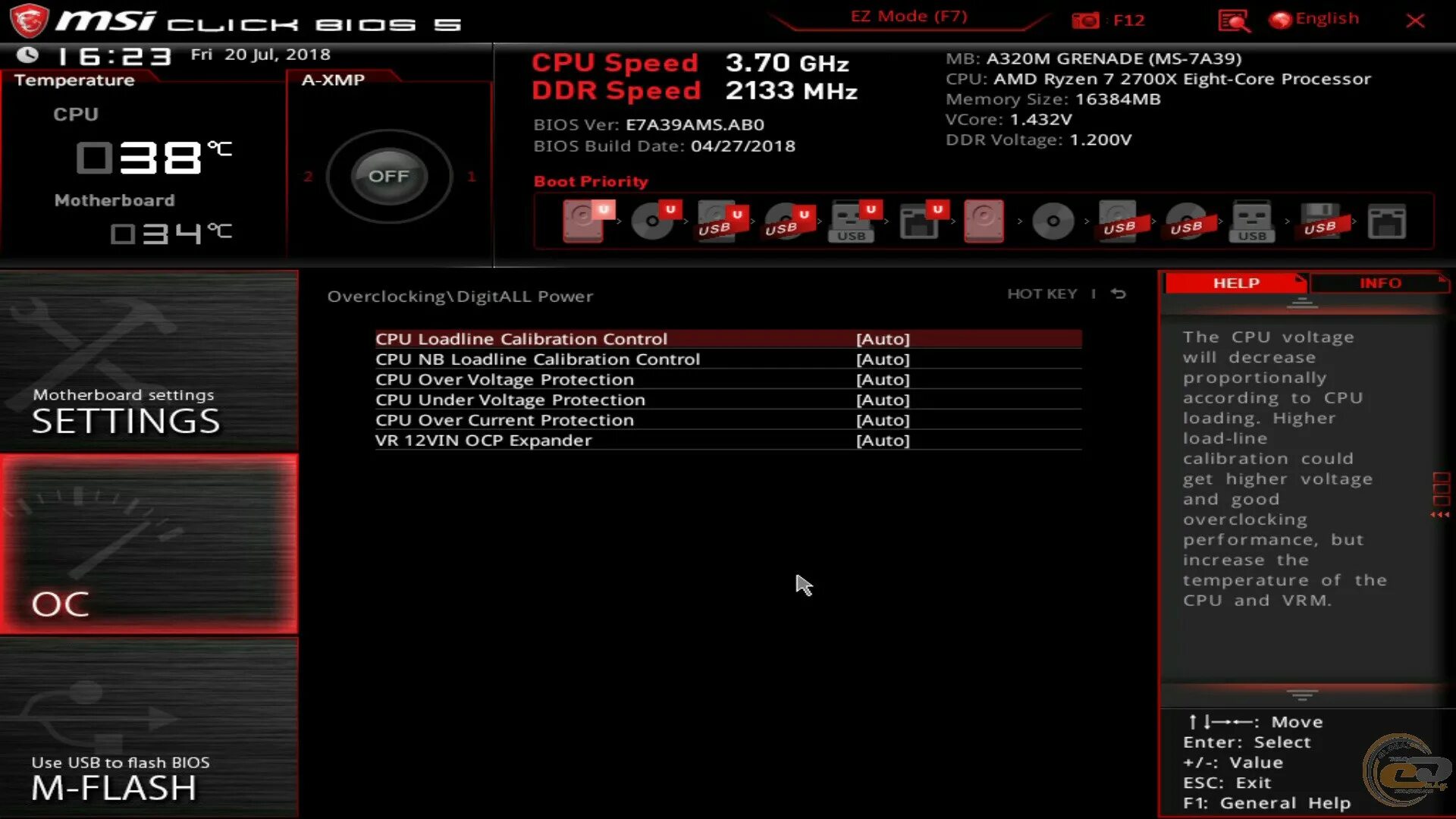Viewport: 1456px width, 819px height.
Task: Toggle the A-XMP switch OFF
Action: click(388, 176)
